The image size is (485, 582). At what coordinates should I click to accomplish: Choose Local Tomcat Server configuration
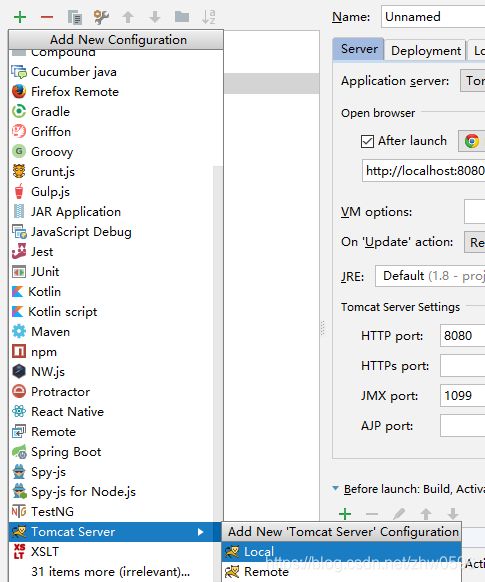[341, 552]
